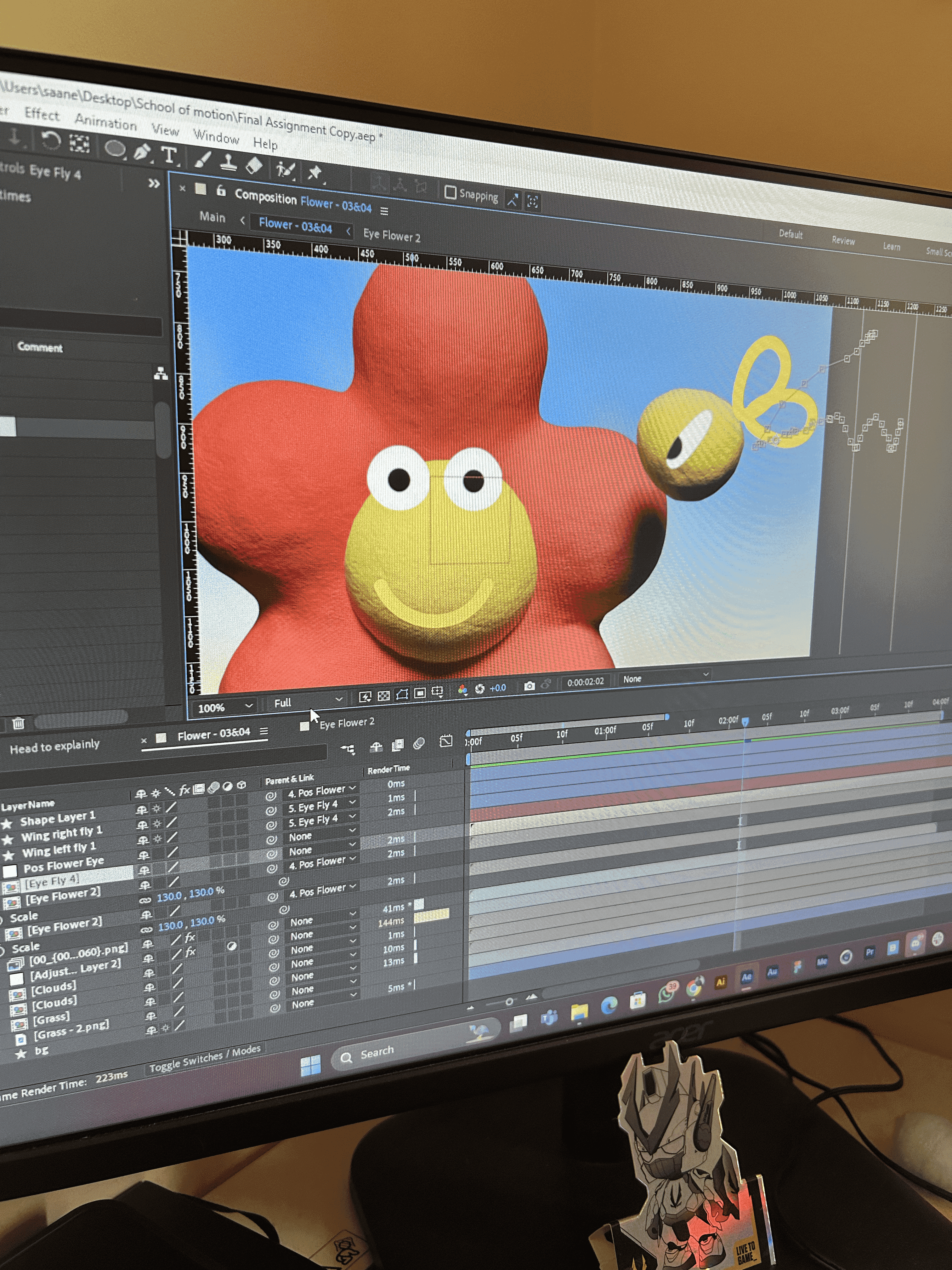The height and width of the screenshot is (1270, 952).
Task: Toggle the Region of Interest button
Action: pos(420,693)
